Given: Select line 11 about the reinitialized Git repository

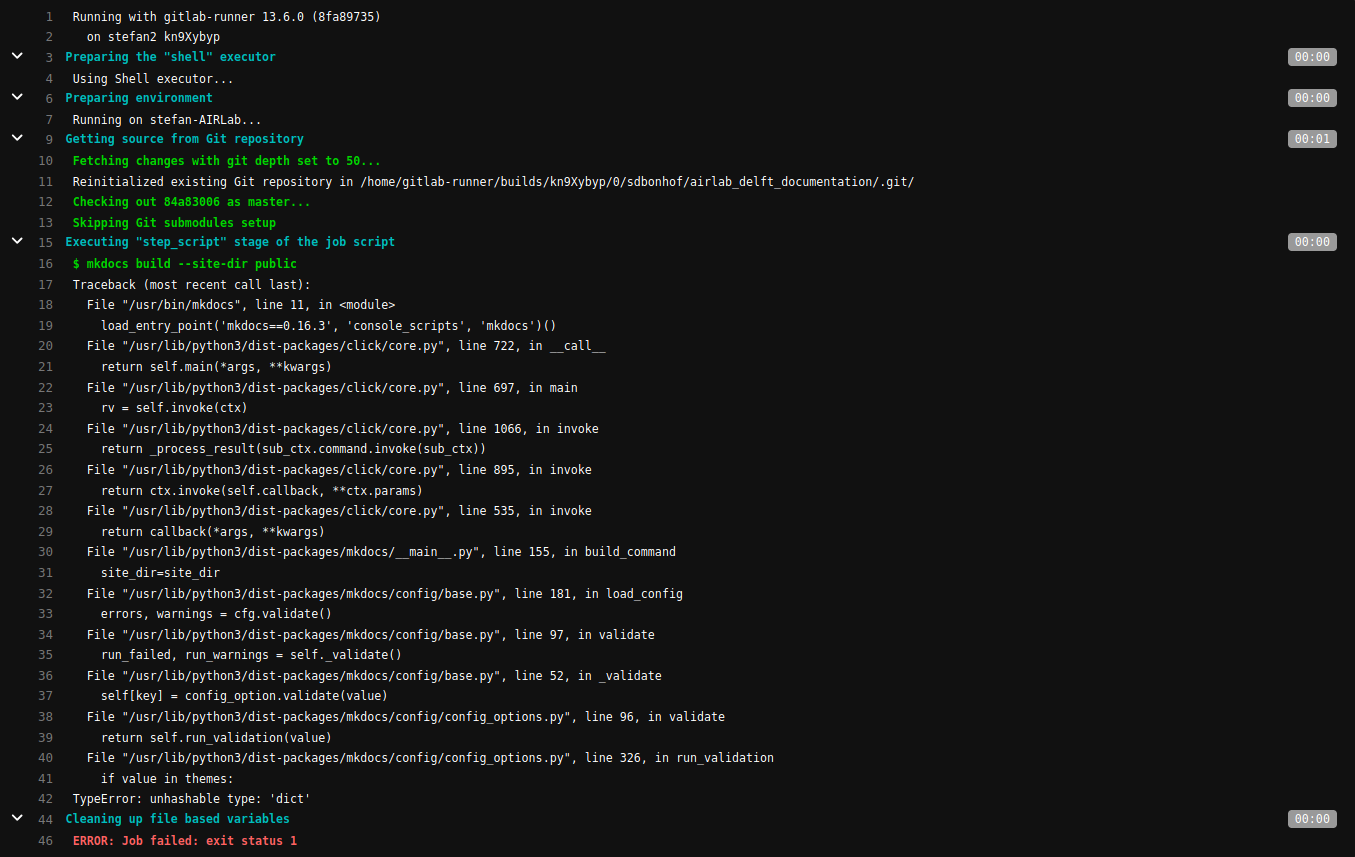Looking at the screenshot, I should pyautogui.click(x=45, y=181).
